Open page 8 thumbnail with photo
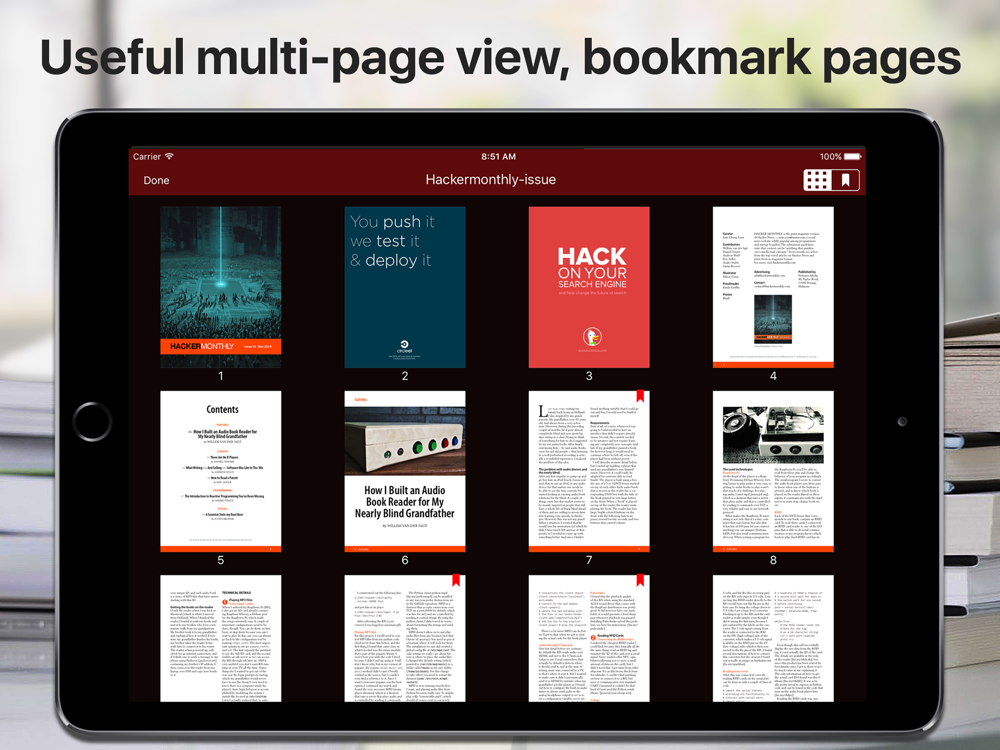 [x=773, y=471]
